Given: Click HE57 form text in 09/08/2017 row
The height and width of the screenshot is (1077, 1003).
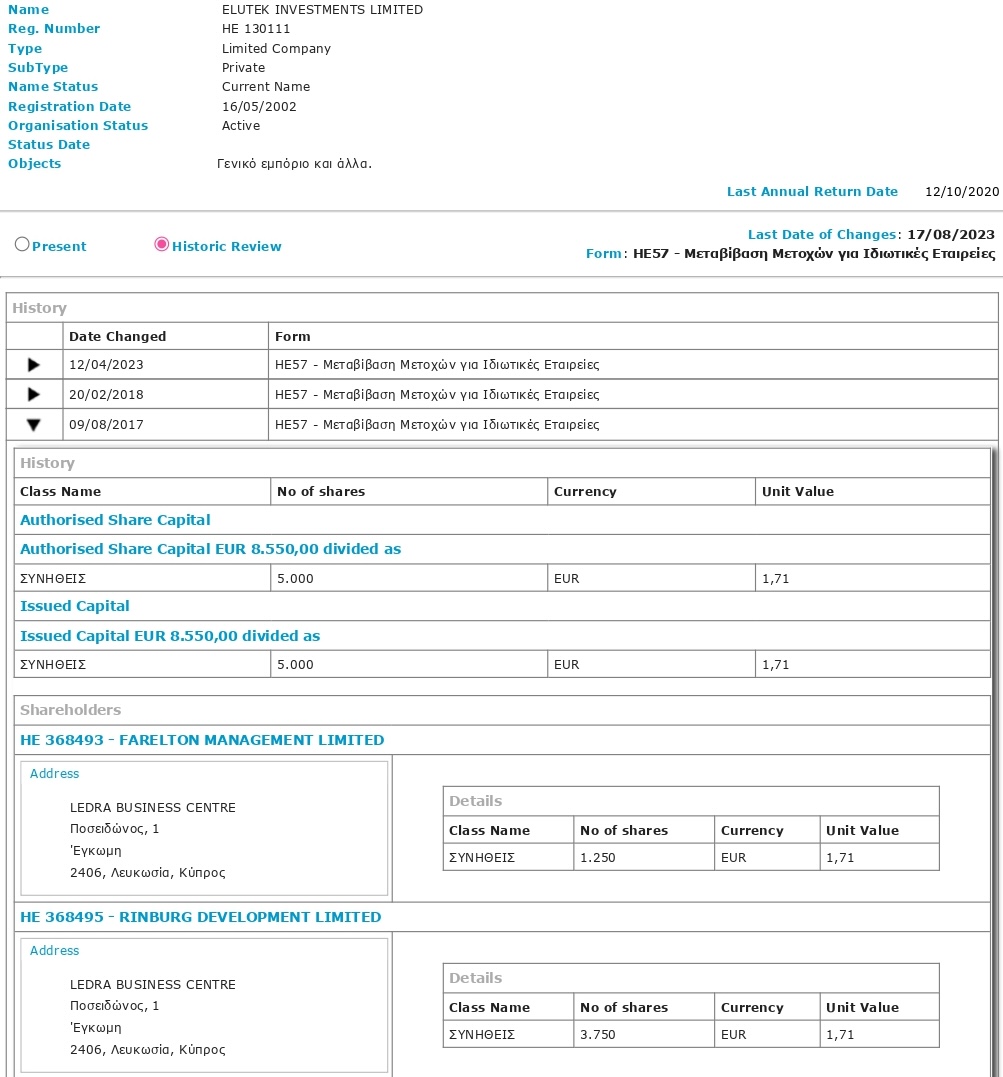Looking at the screenshot, I should coord(437,424).
